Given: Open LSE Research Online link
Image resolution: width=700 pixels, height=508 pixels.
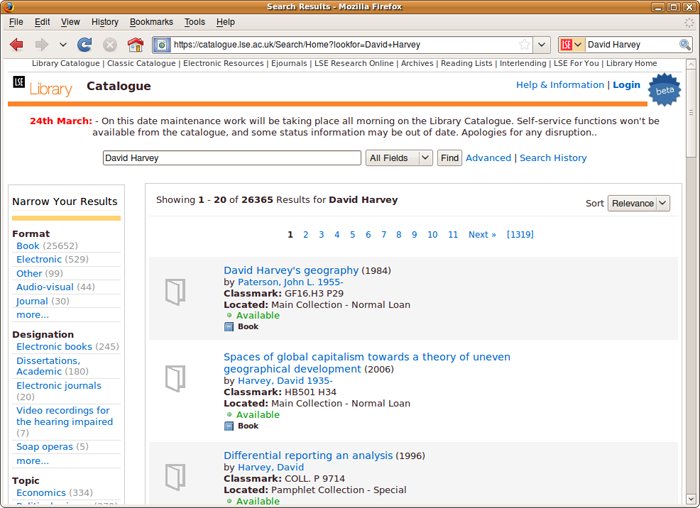Looking at the screenshot, I should 354,63.
